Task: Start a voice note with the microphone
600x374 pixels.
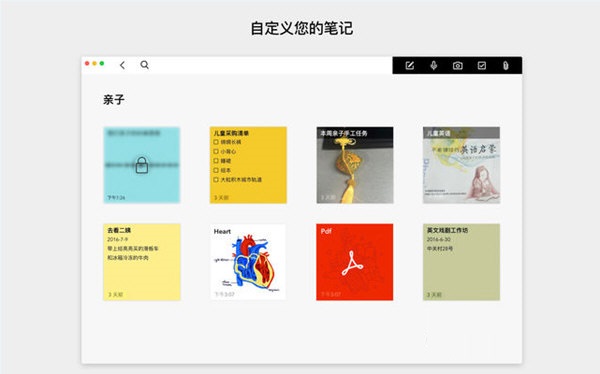Action: (434, 65)
